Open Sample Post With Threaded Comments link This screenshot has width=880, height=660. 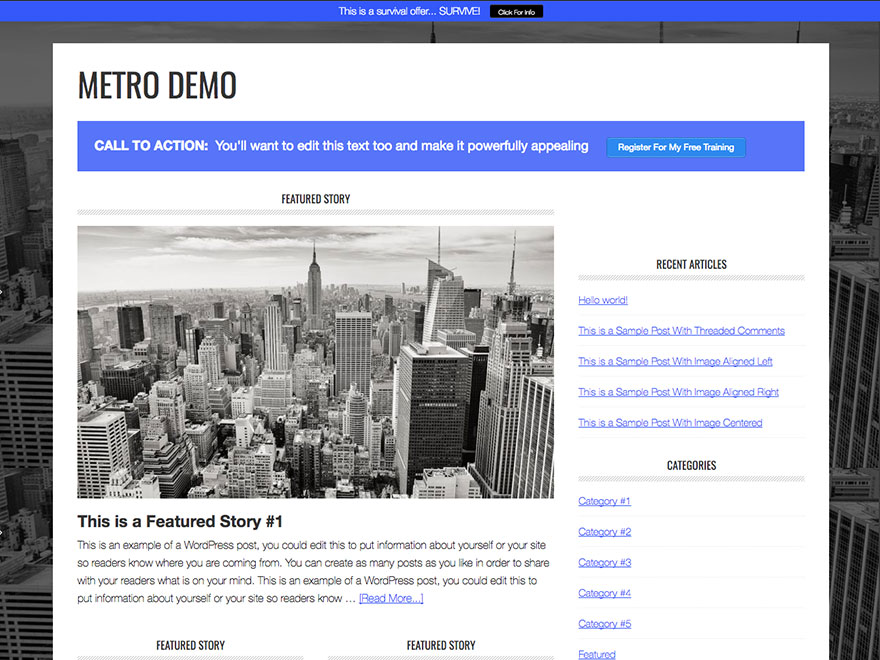[x=681, y=331]
